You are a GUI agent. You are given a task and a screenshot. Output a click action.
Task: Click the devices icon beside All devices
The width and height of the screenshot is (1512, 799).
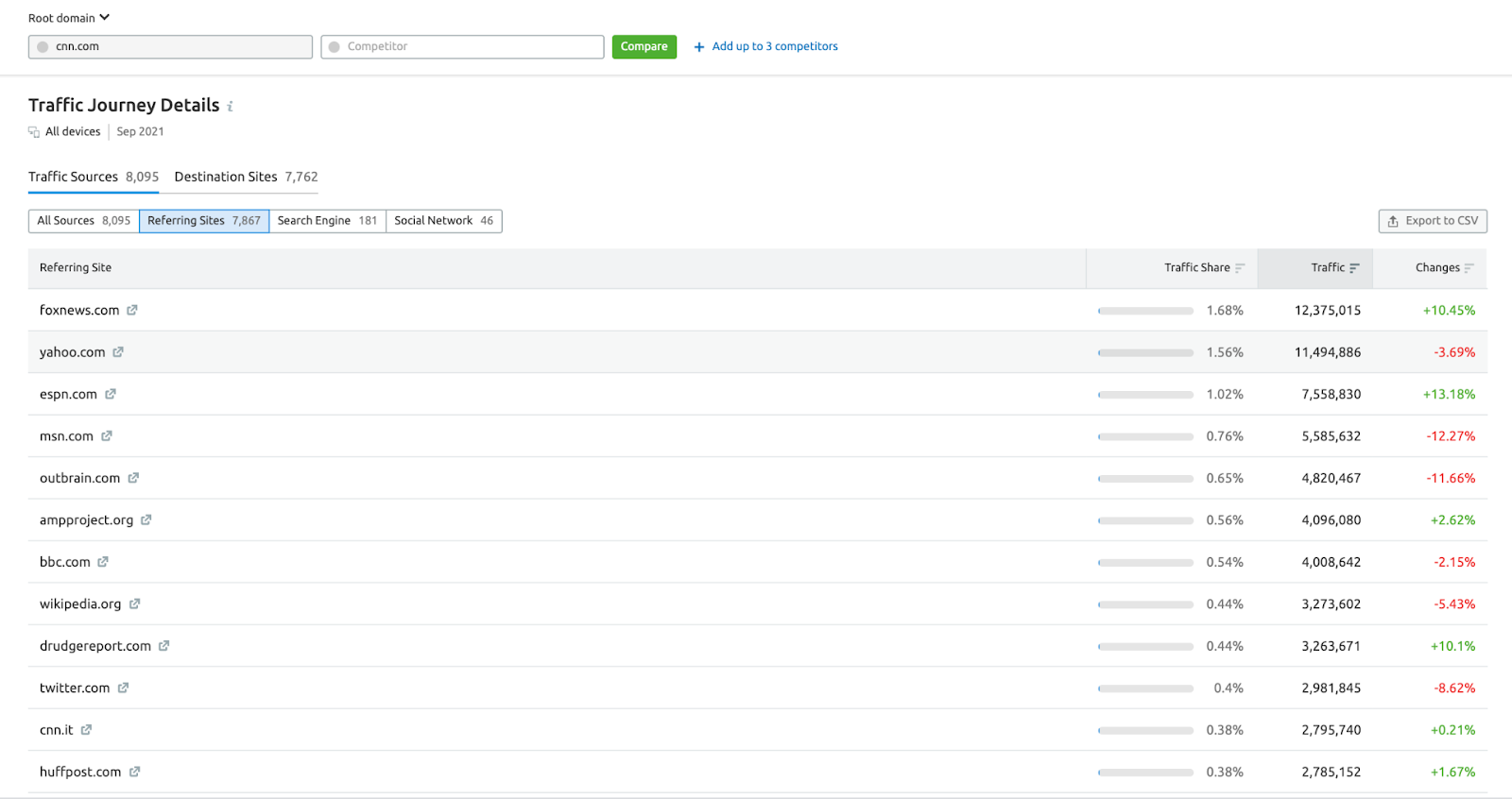pos(34,132)
